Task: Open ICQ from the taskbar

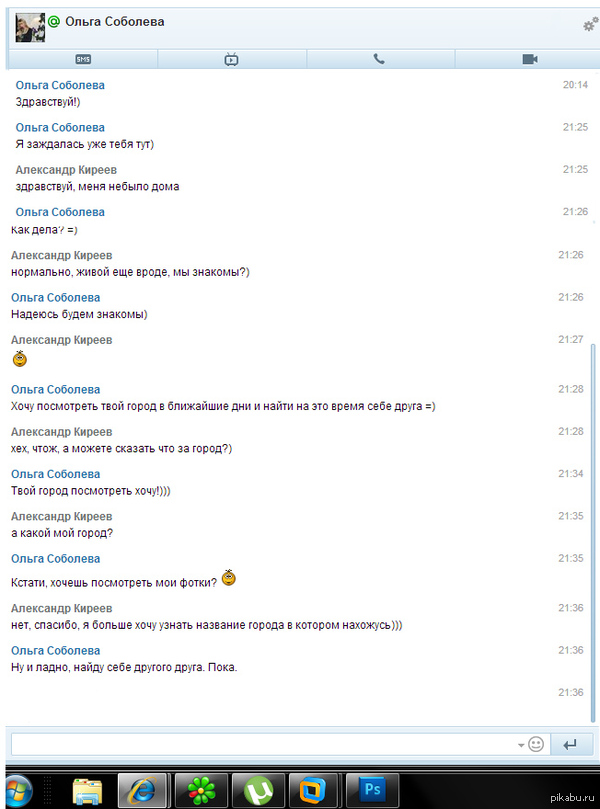Action: (202, 791)
